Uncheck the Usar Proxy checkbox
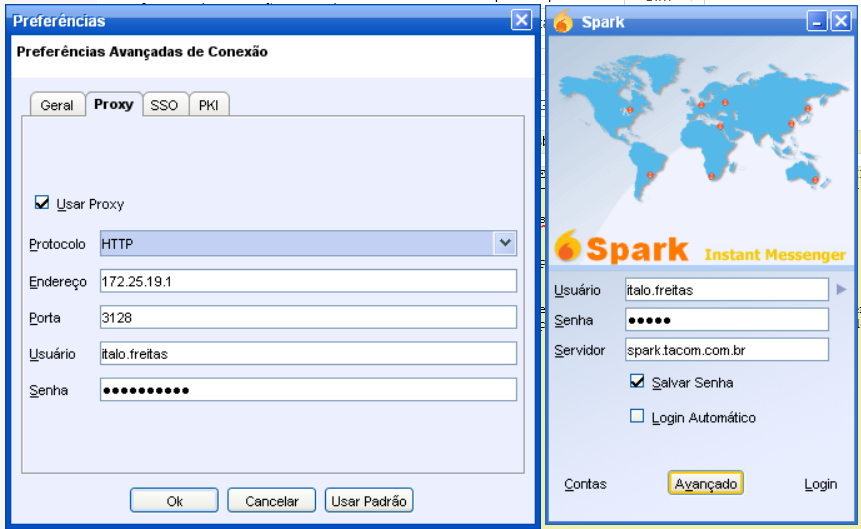Image resolution: width=861 pixels, height=529 pixels. 42,203
